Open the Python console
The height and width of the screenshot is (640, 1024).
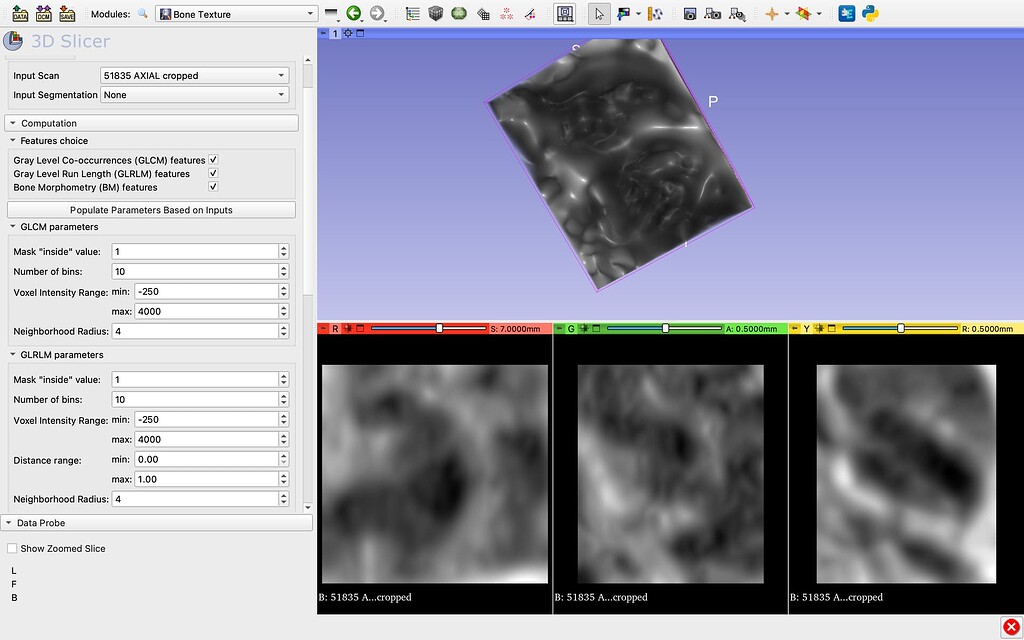click(869, 13)
